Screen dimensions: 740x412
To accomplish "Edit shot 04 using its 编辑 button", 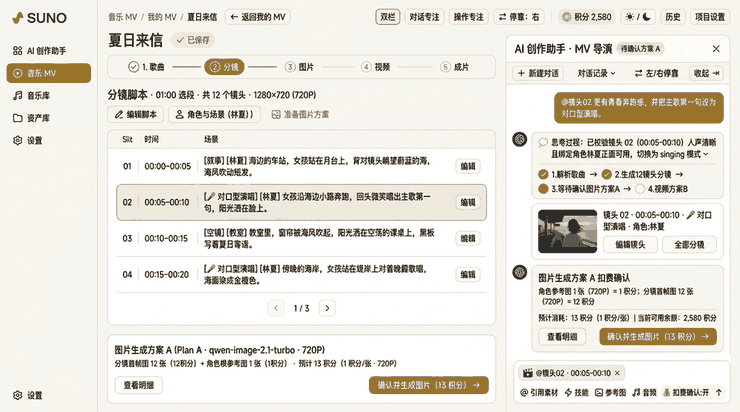I will (x=468, y=275).
